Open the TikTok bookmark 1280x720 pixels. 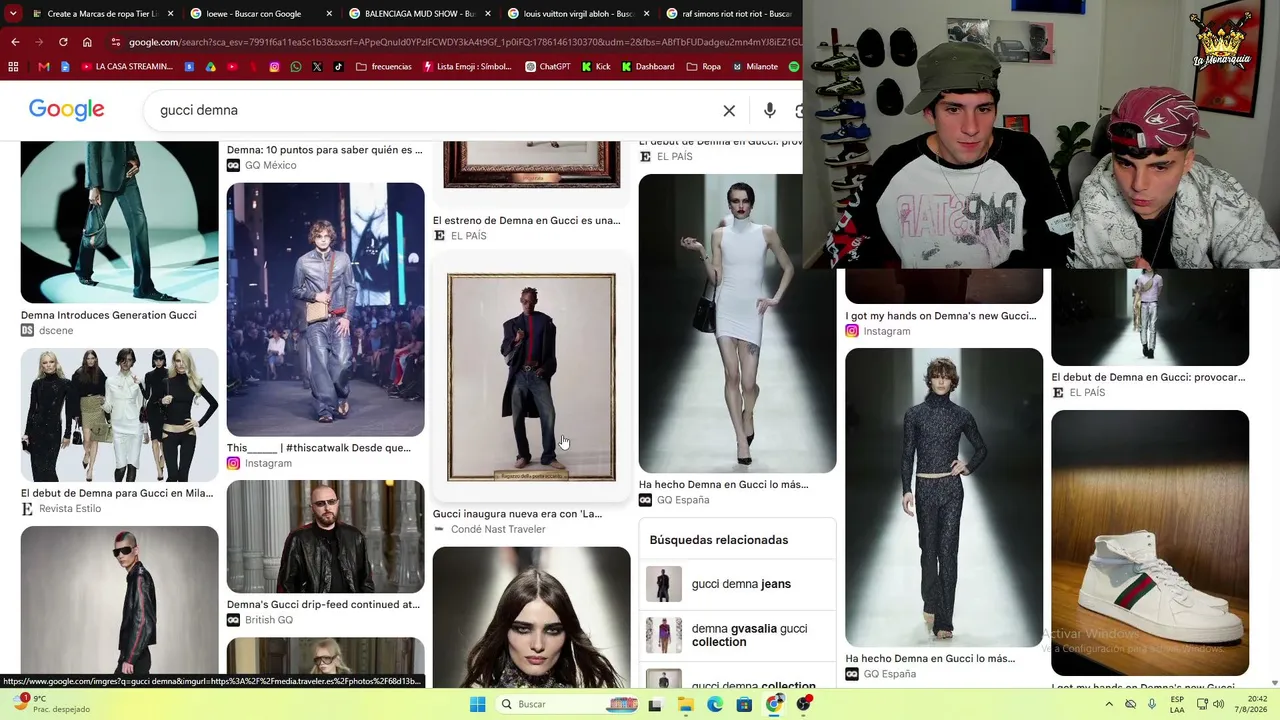coord(338,67)
